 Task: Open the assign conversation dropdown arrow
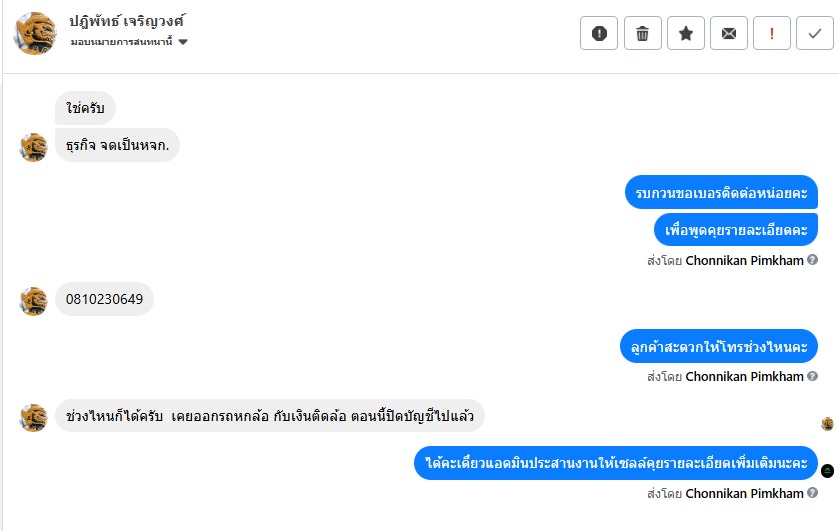183,42
